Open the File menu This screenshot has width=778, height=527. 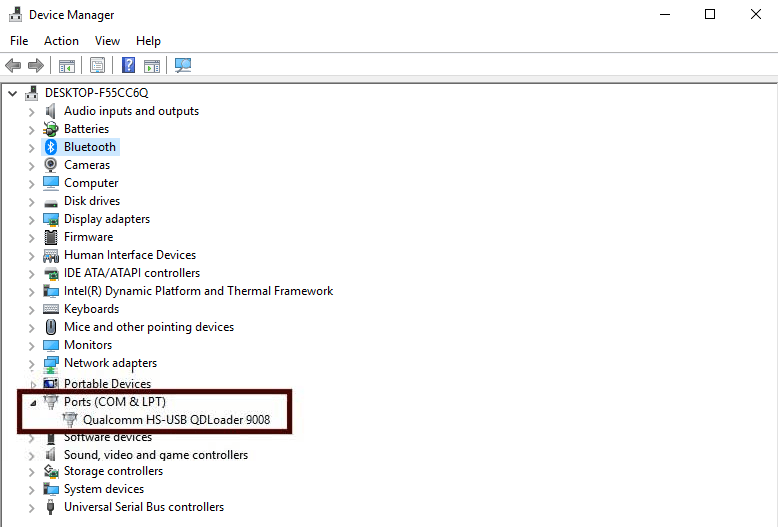pos(19,41)
